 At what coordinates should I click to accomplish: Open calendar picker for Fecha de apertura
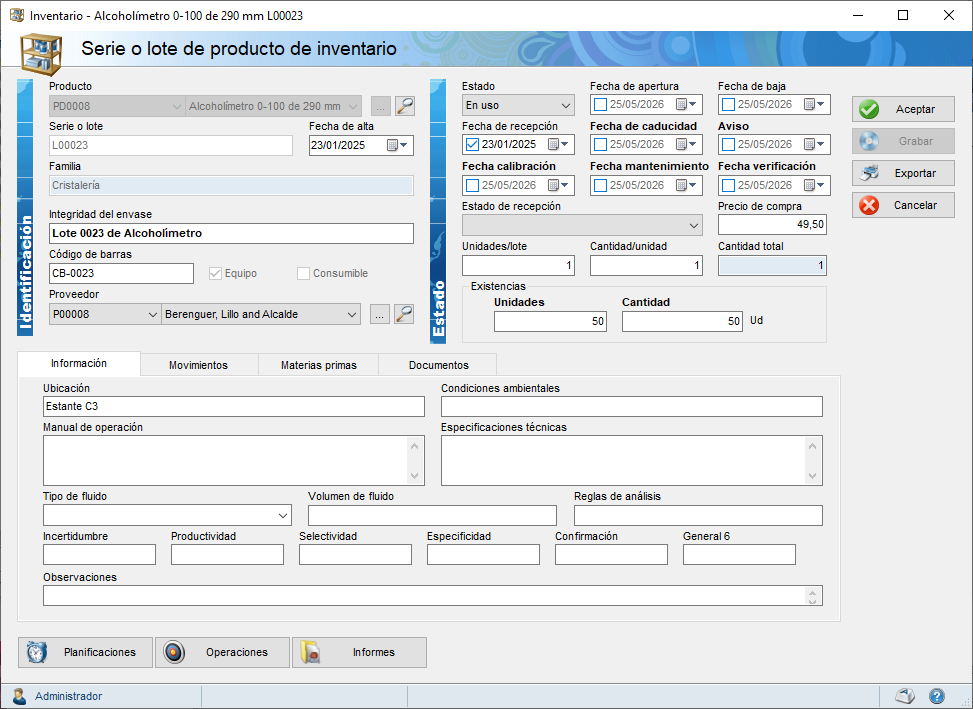pyautogui.click(x=686, y=104)
